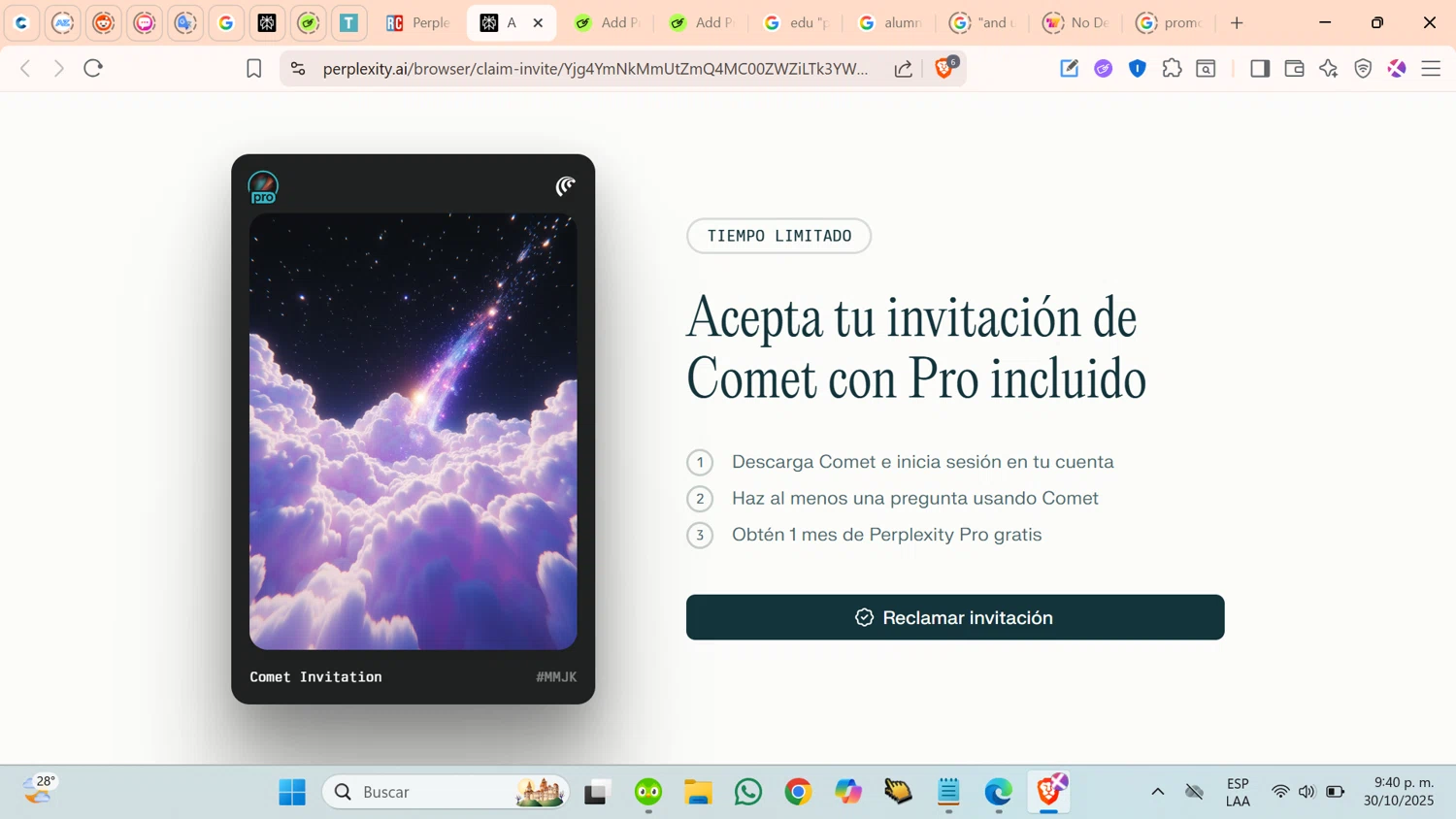The width and height of the screenshot is (1456, 819).
Task: Open the weather widget showing 28°
Action: coord(39,790)
